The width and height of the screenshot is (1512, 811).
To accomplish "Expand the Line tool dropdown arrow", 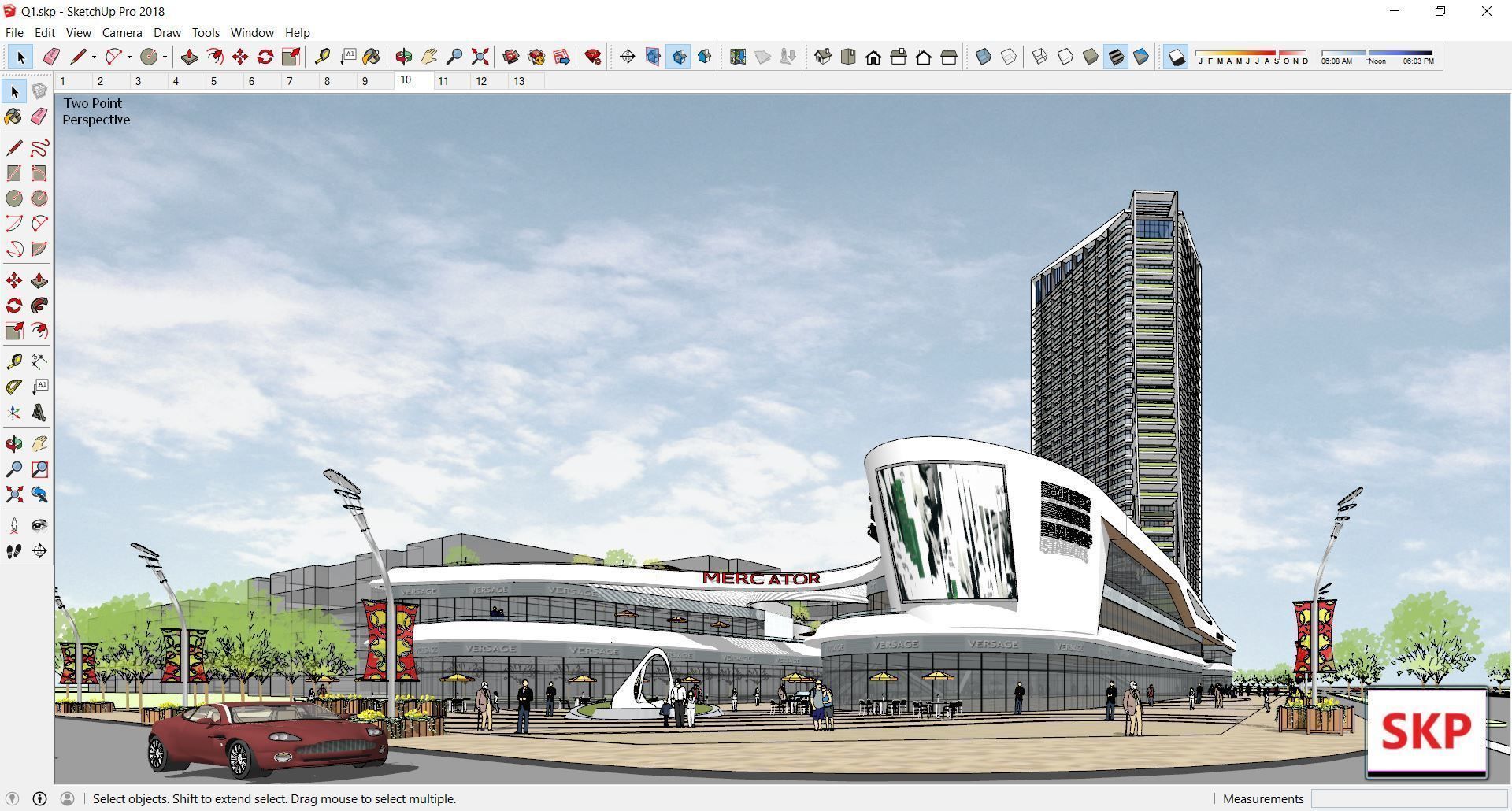I will 94,57.
